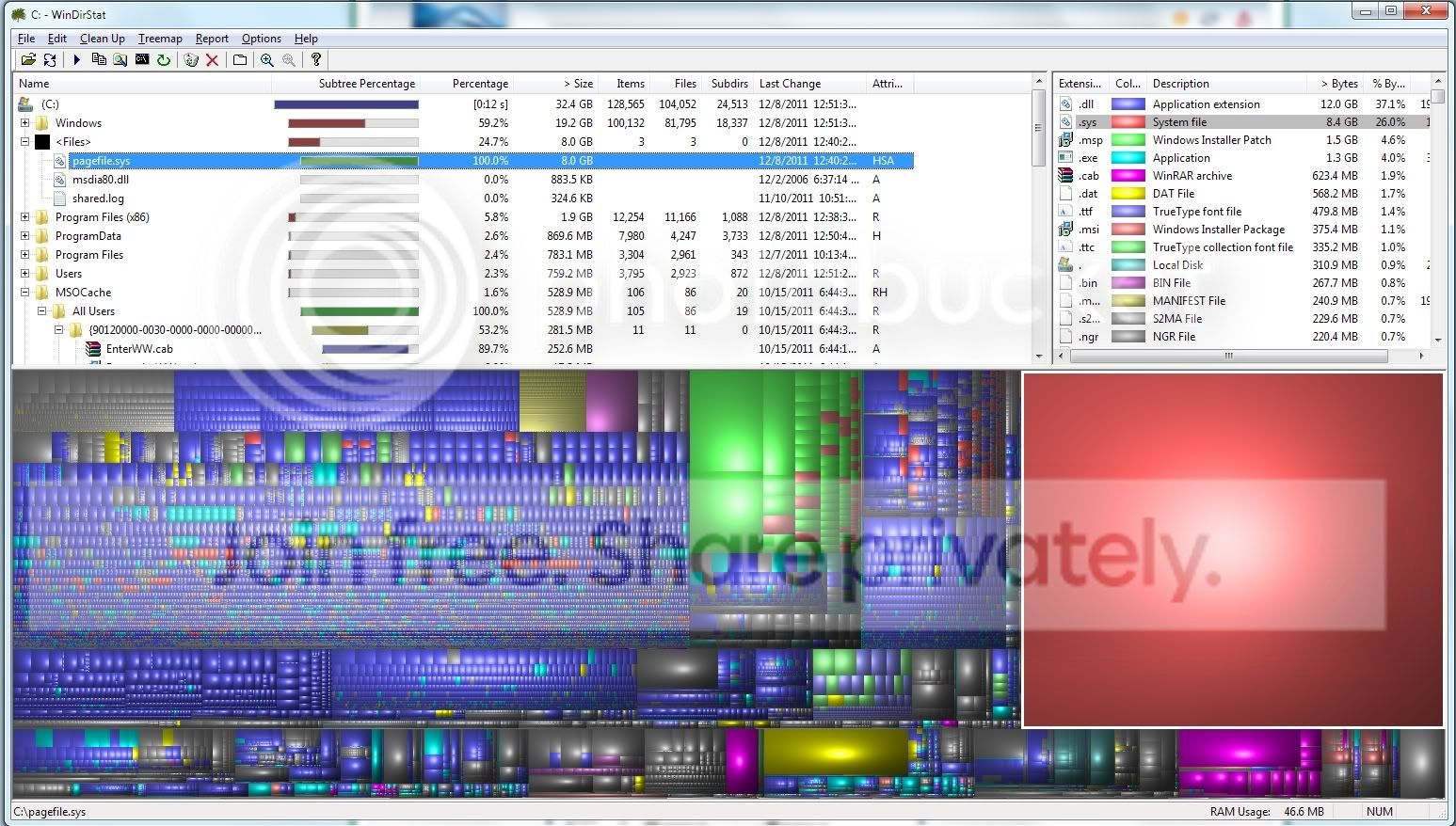This screenshot has height=826, width=1456.
Task: Click the .msi installer icon in extension list
Action: pos(1065,230)
